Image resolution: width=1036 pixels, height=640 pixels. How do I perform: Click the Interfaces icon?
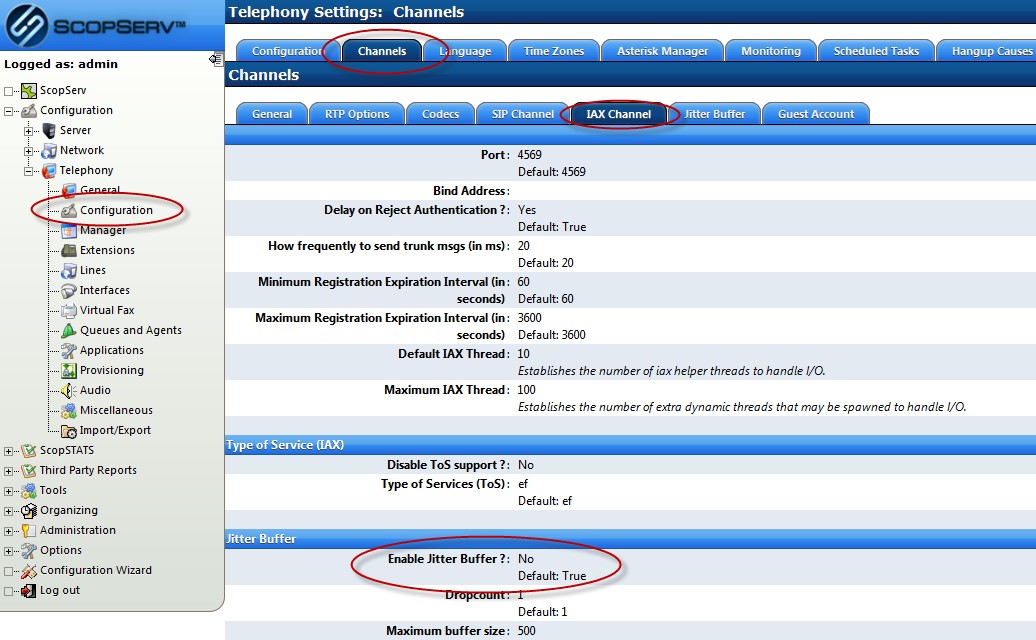(x=69, y=291)
